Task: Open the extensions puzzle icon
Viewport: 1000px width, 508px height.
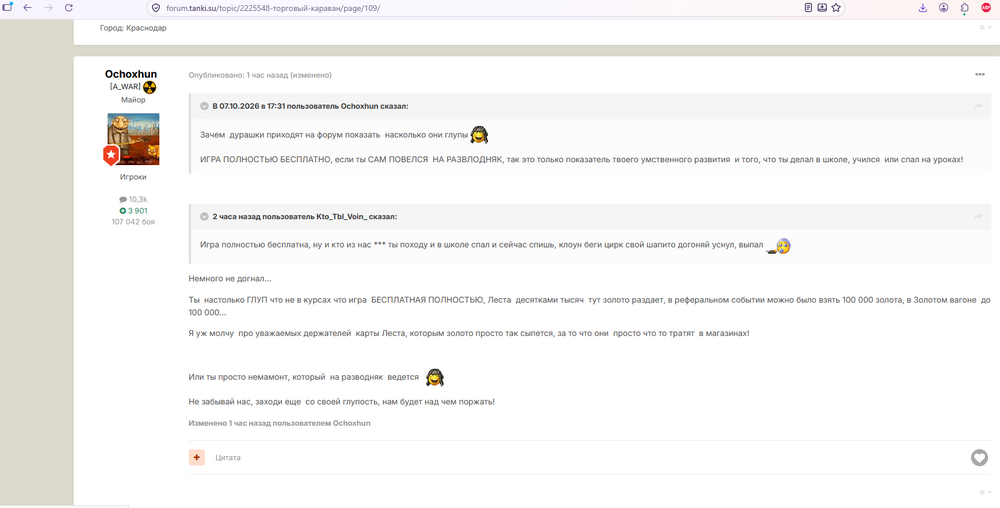Action: [x=964, y=8]
